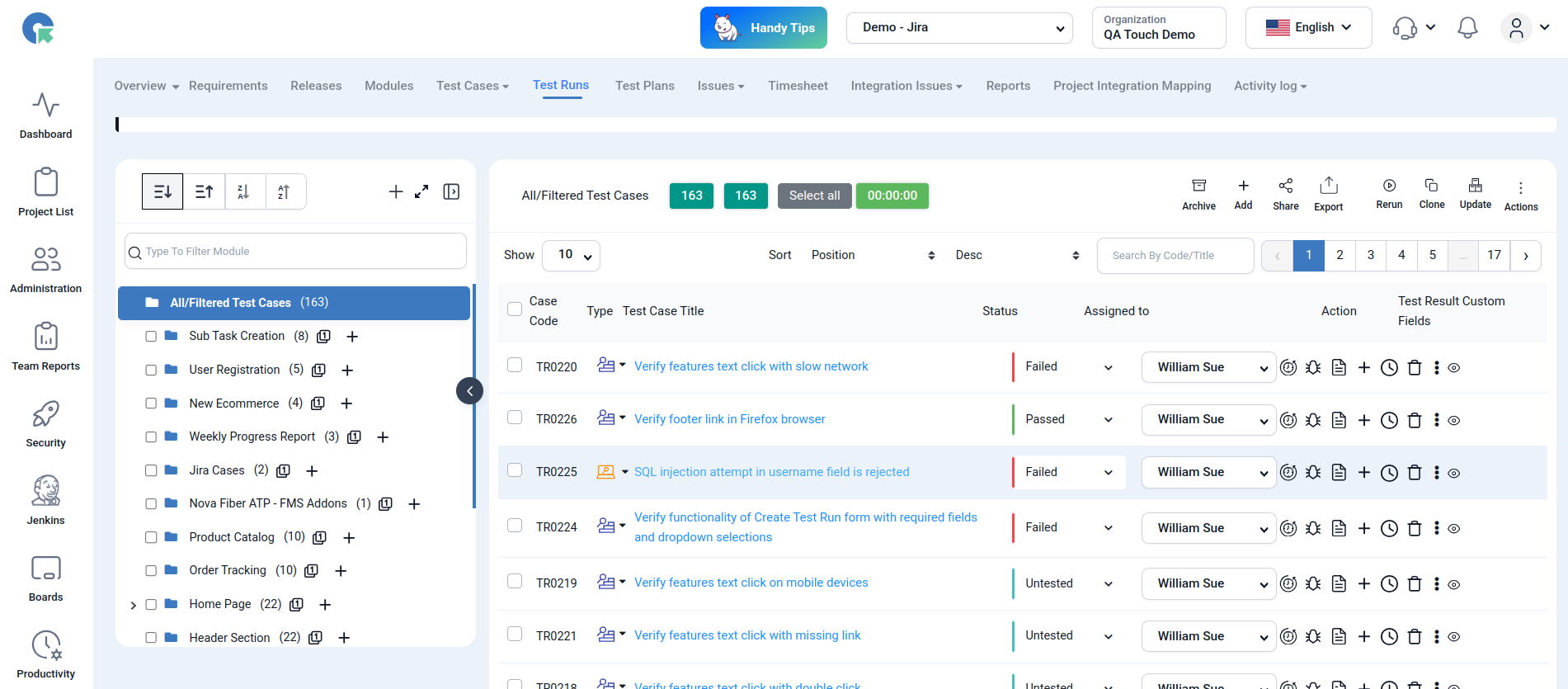Viewport: 1568px width, 689px height.
Task: Tick the Product Catalog module checkbox
Action: [x=151, y=537]
